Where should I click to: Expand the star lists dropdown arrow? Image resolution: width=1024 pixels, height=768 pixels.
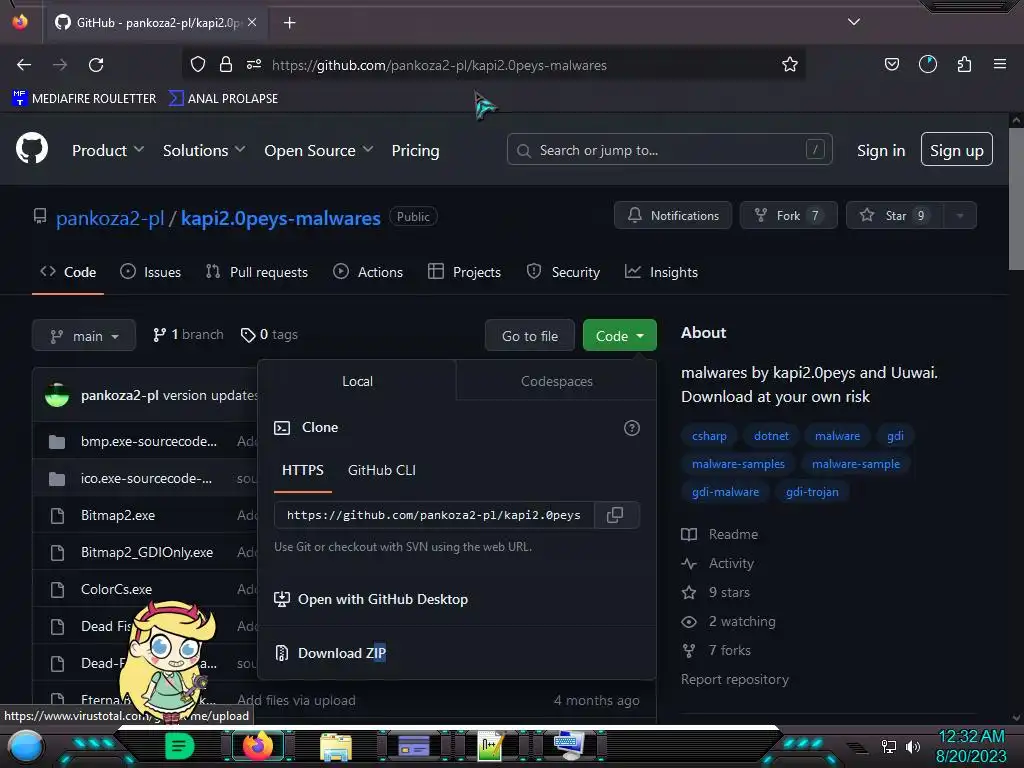point(960,216)
